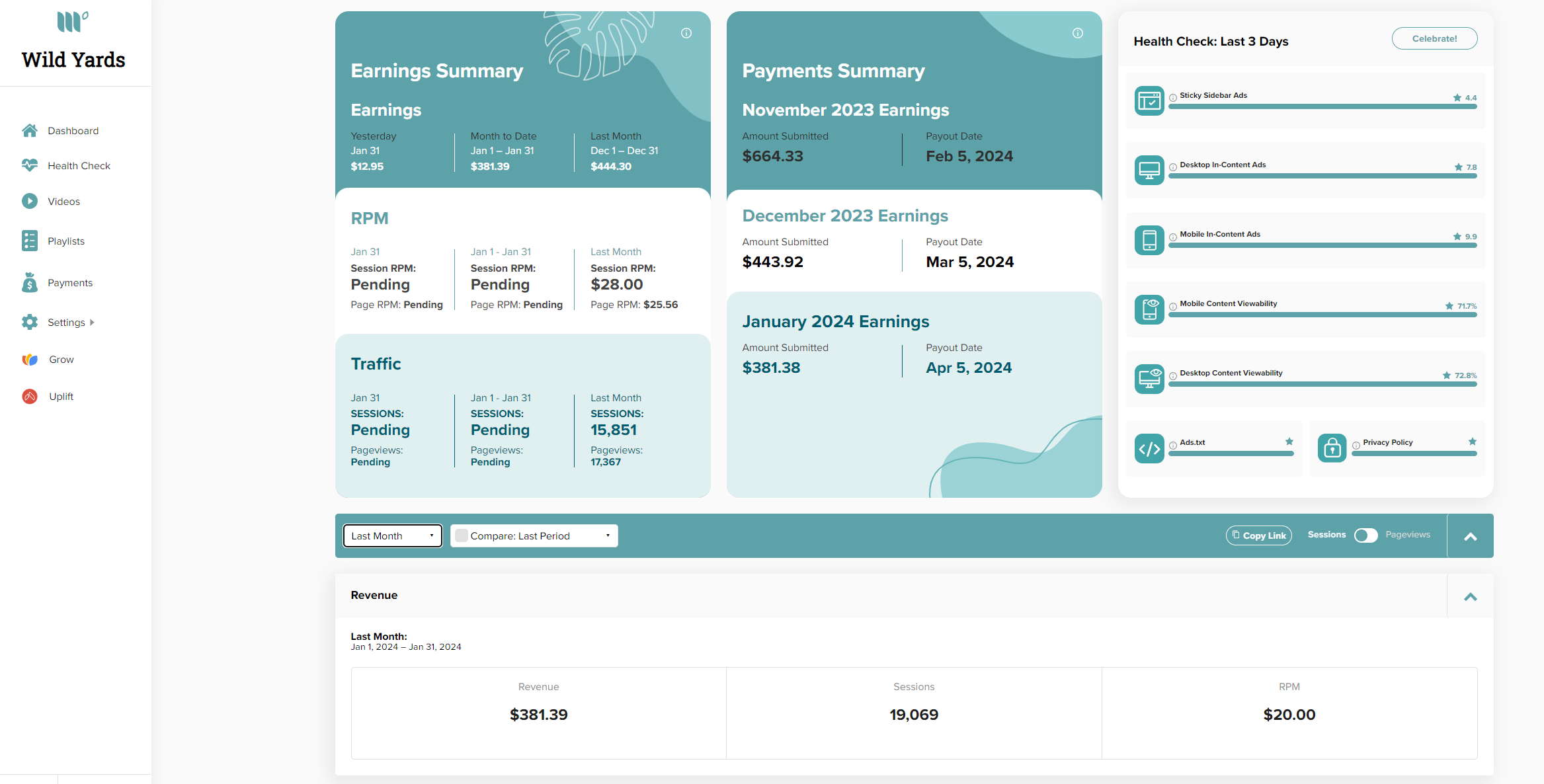
Task: Click the Videos play icon
Action: tap(30, 201)
